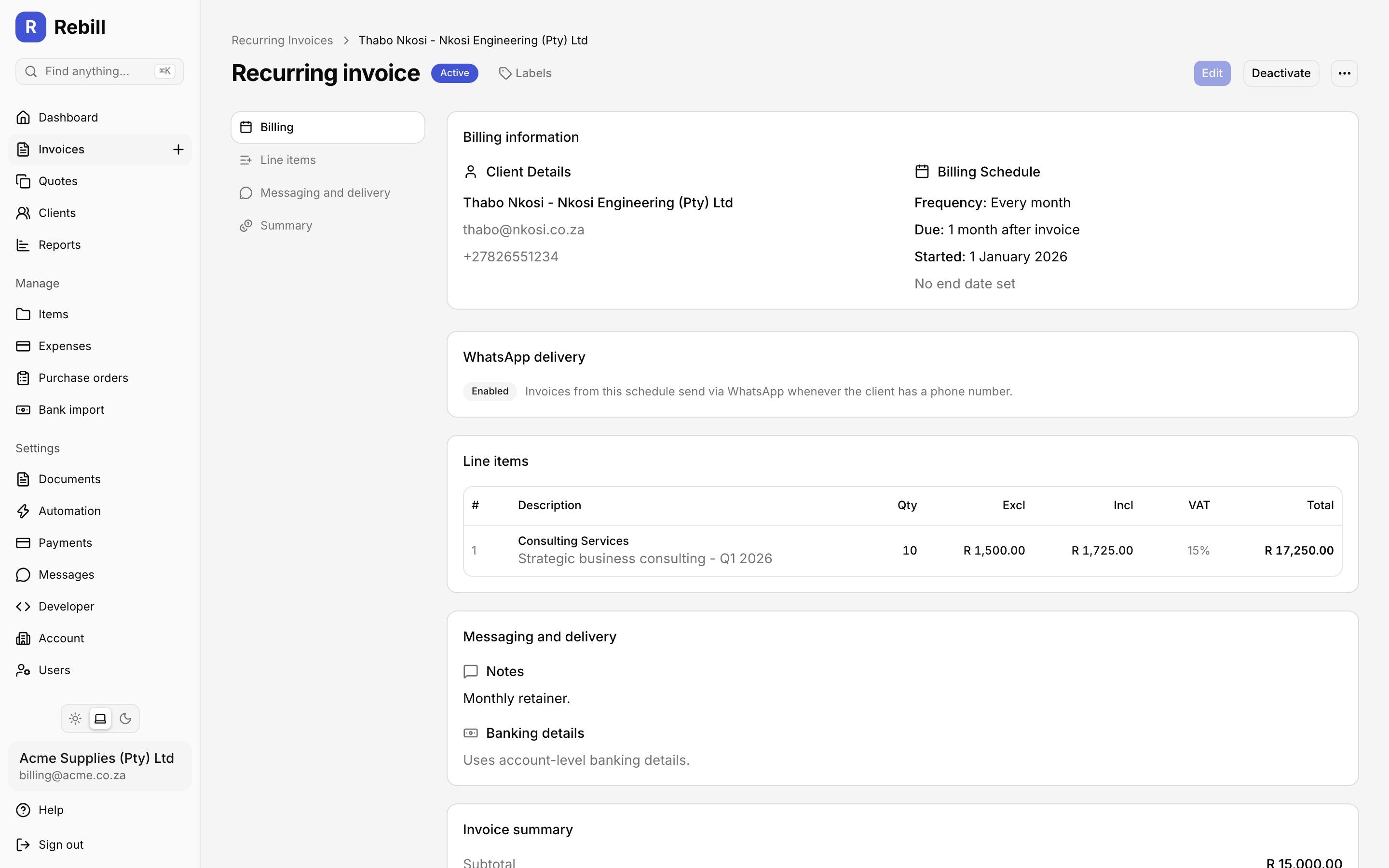Switch to light theme sun toggle

(x=75, y=719)
